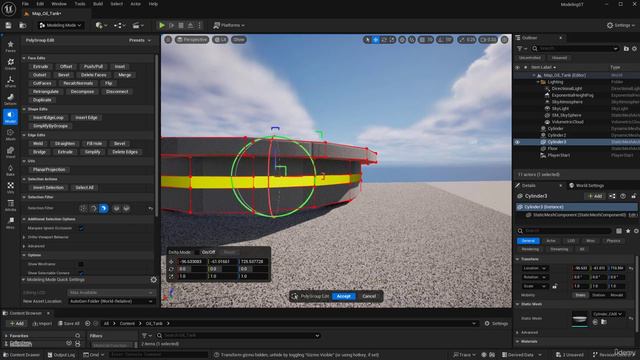This screenshot has width=640, height=360.
Task: Click the Delete Faces button
Action: pos(93,75)
